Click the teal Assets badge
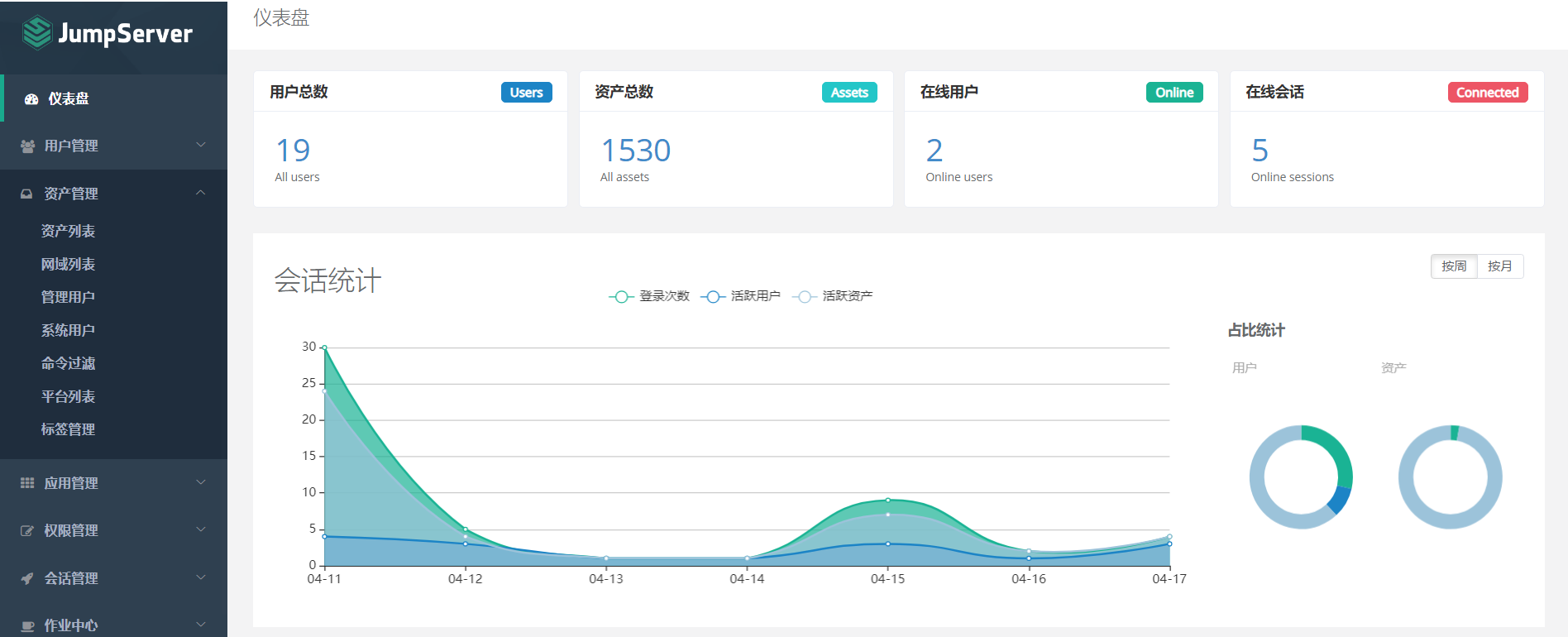1568x637 pixels. click(849, 93)
